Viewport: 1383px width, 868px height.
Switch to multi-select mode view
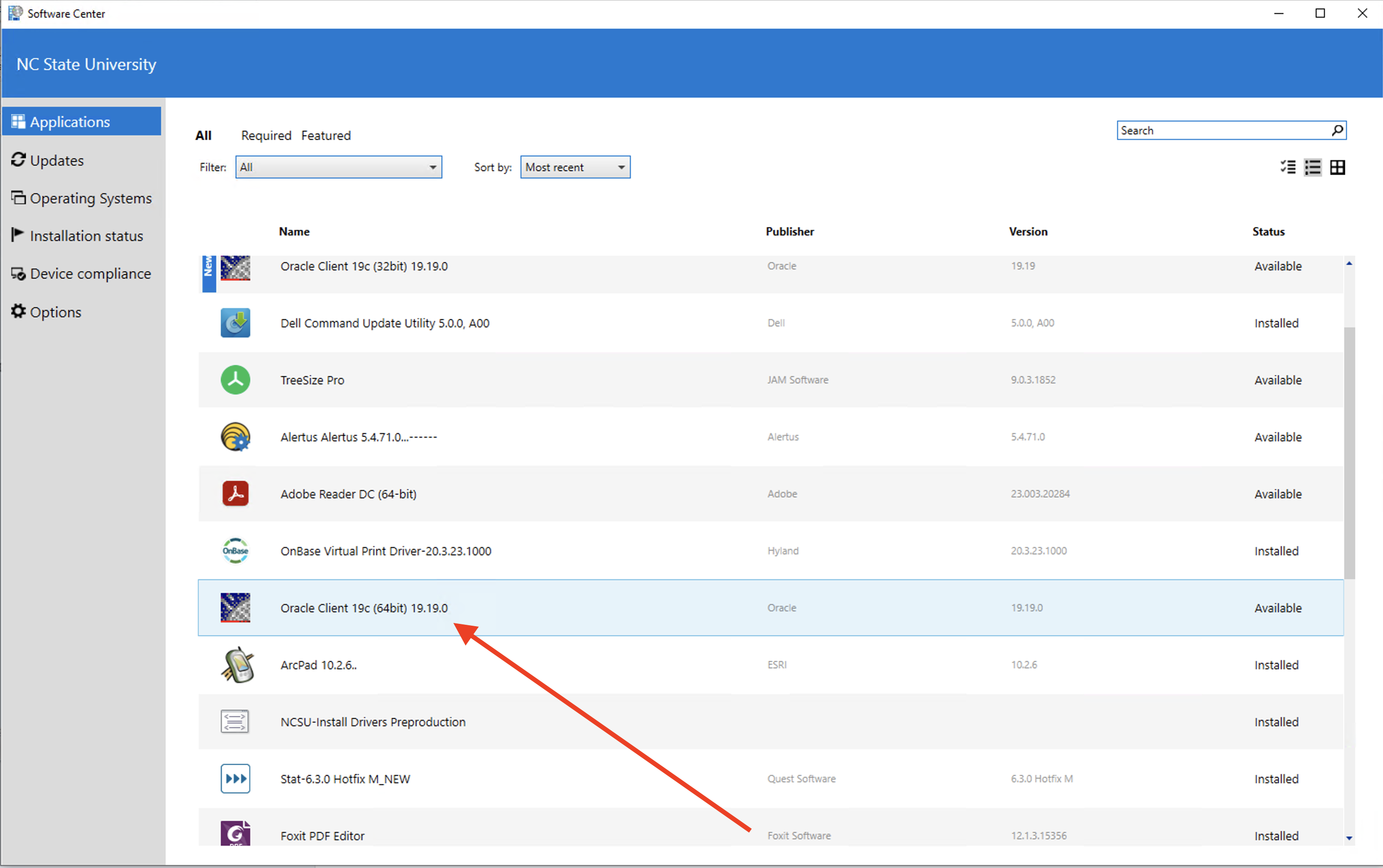tap(1288, 167)
